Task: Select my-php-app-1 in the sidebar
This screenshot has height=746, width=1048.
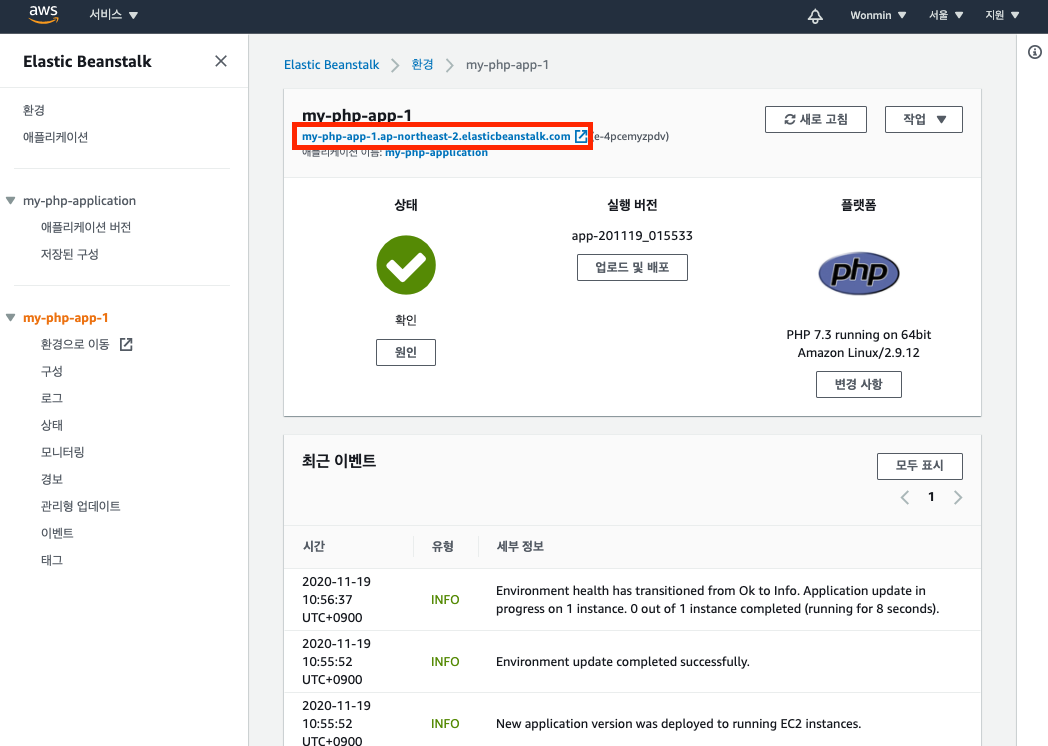Action: (x=66, y=318)
